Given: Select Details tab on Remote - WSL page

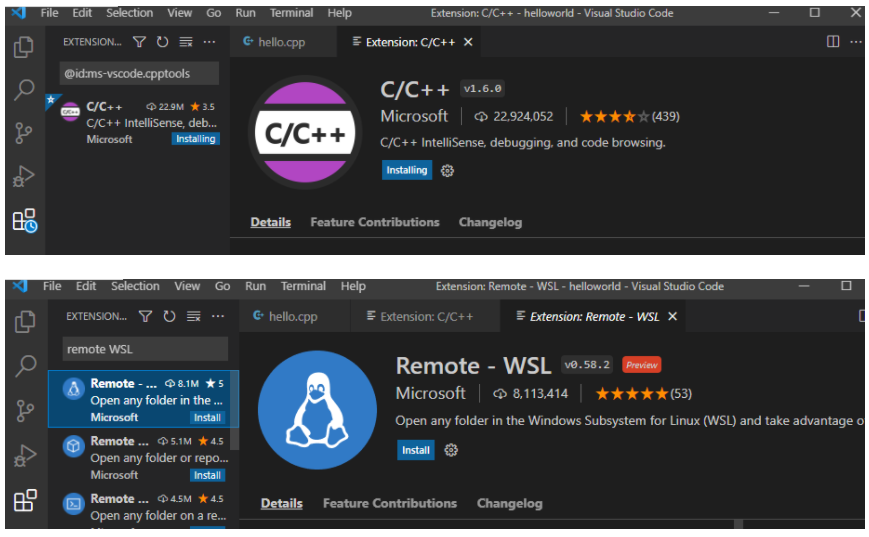Looking at the screenshot, I should point(282,503).
